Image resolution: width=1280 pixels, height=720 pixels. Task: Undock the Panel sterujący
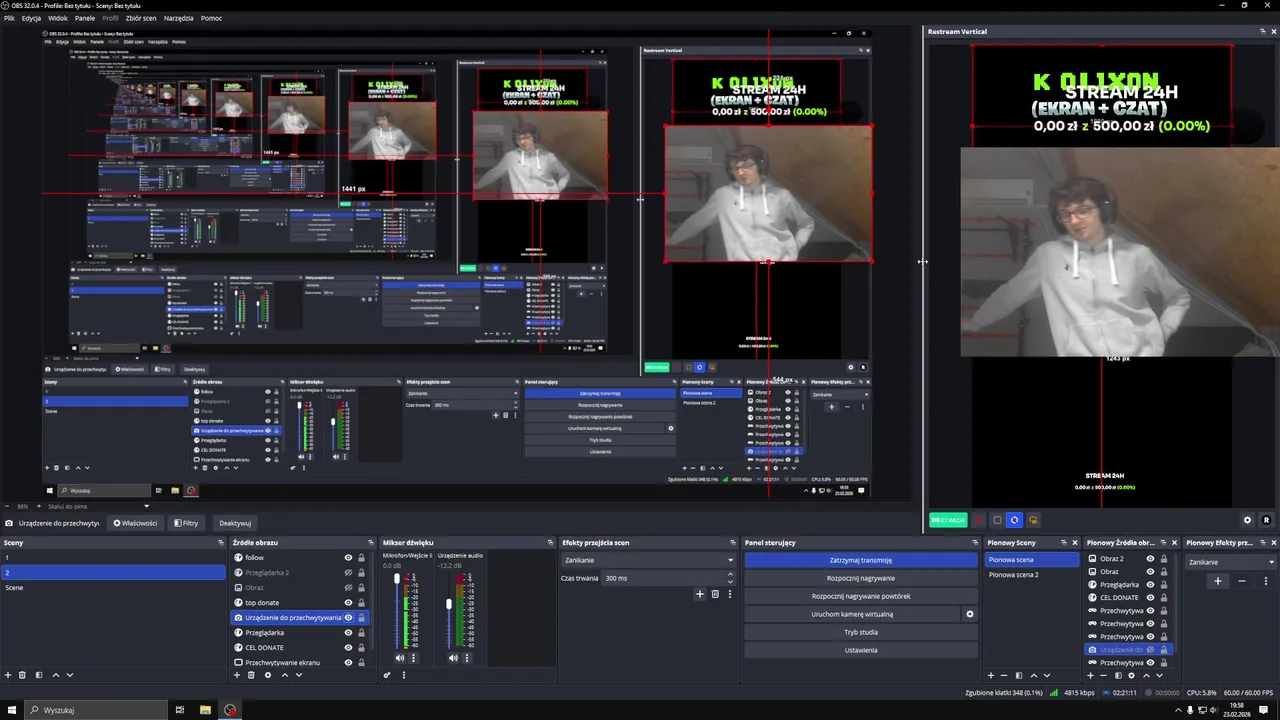975,543
